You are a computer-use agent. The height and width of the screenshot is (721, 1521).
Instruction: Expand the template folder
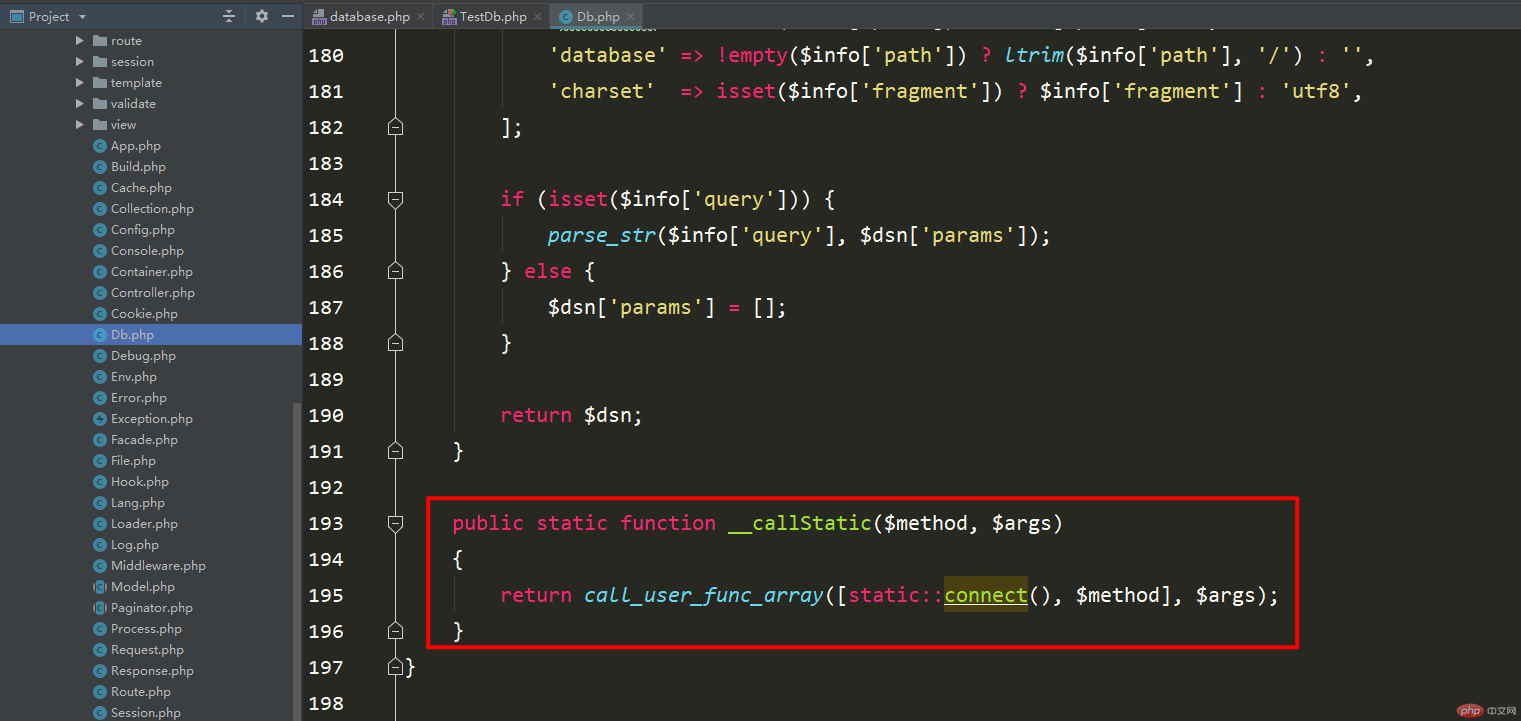click(80, 83)
